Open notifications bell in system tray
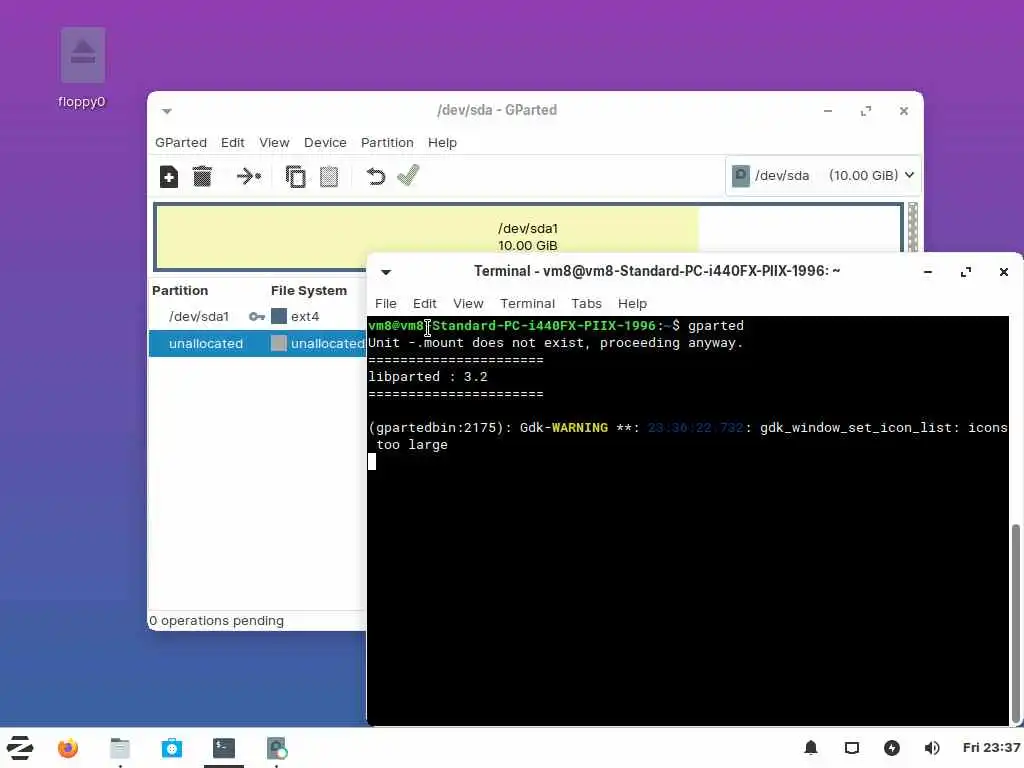The image size is (1024, 768). pos(810,748)
